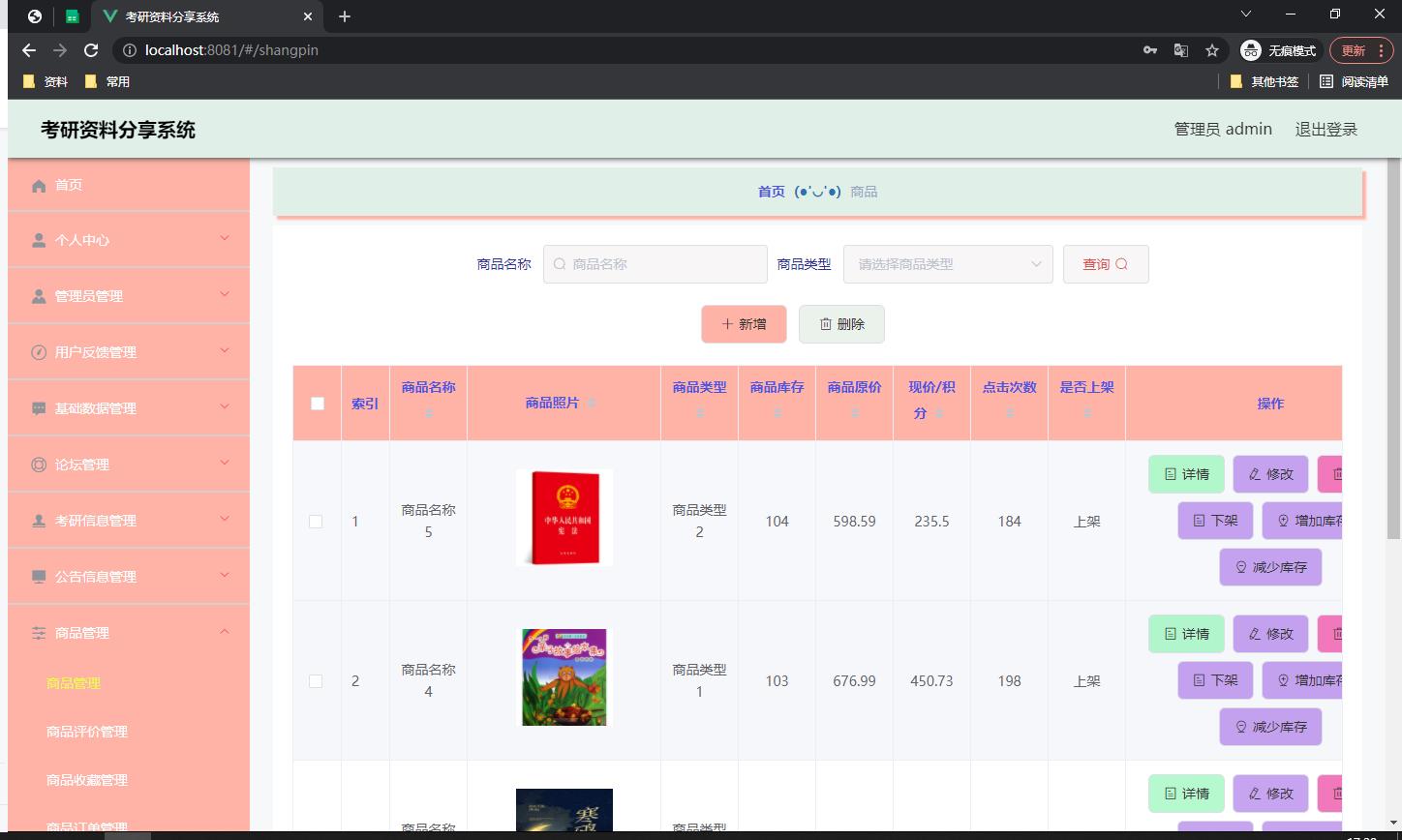Click the user icon next to 管理员管理

pos(39,296)
